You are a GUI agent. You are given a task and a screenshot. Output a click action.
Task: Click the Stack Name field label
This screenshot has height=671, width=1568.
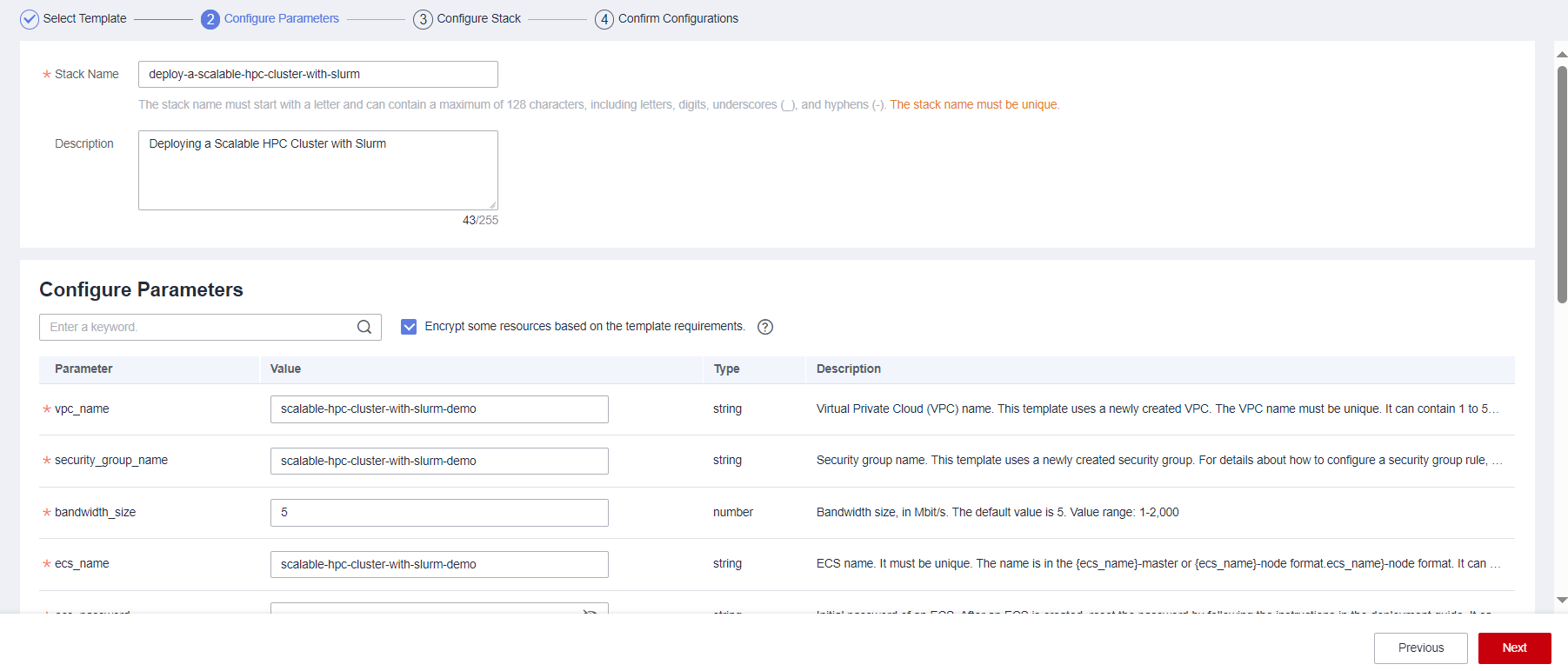[86, 74]
